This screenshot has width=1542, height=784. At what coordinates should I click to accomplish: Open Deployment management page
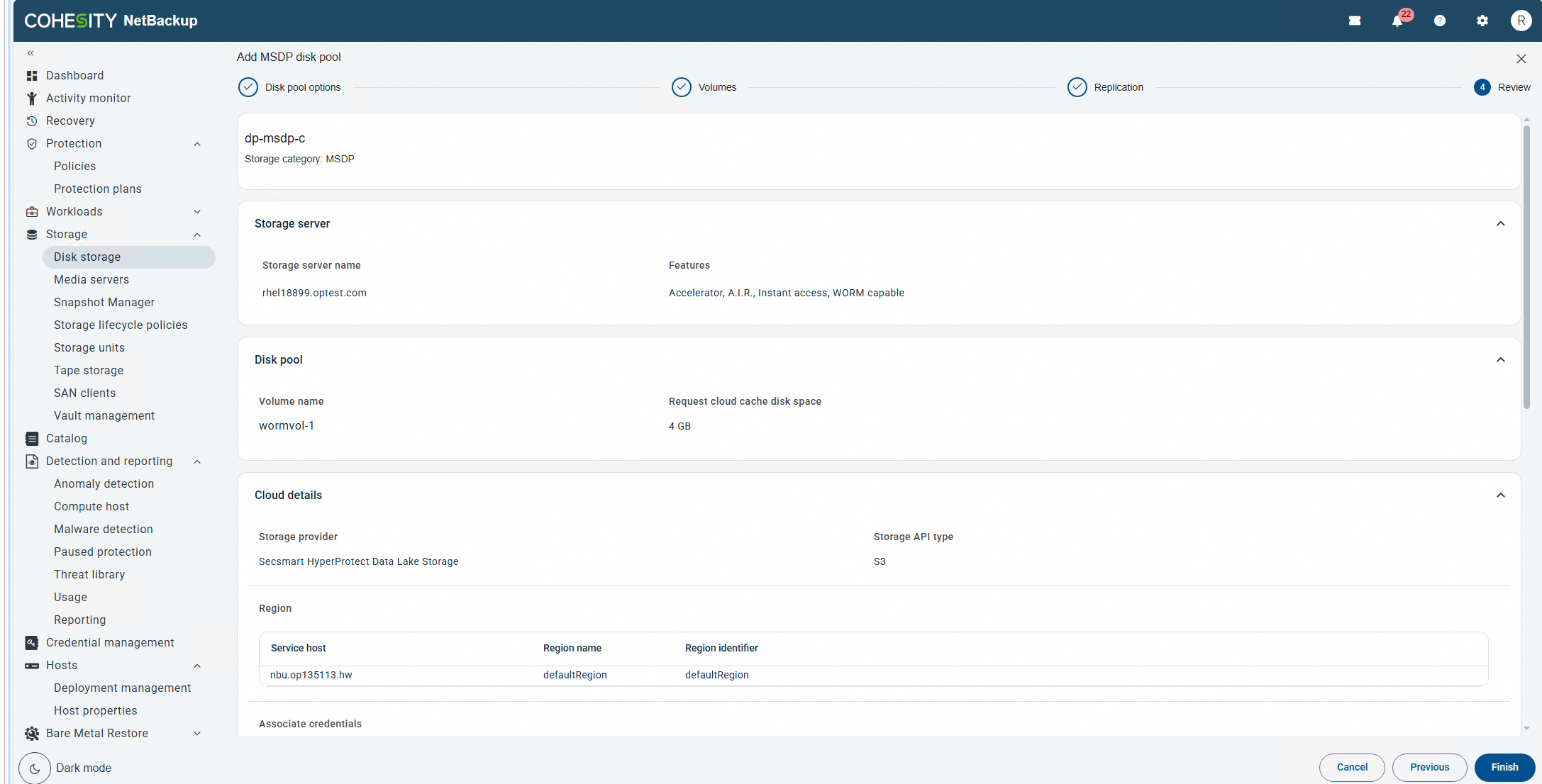[x=122, y=688]
